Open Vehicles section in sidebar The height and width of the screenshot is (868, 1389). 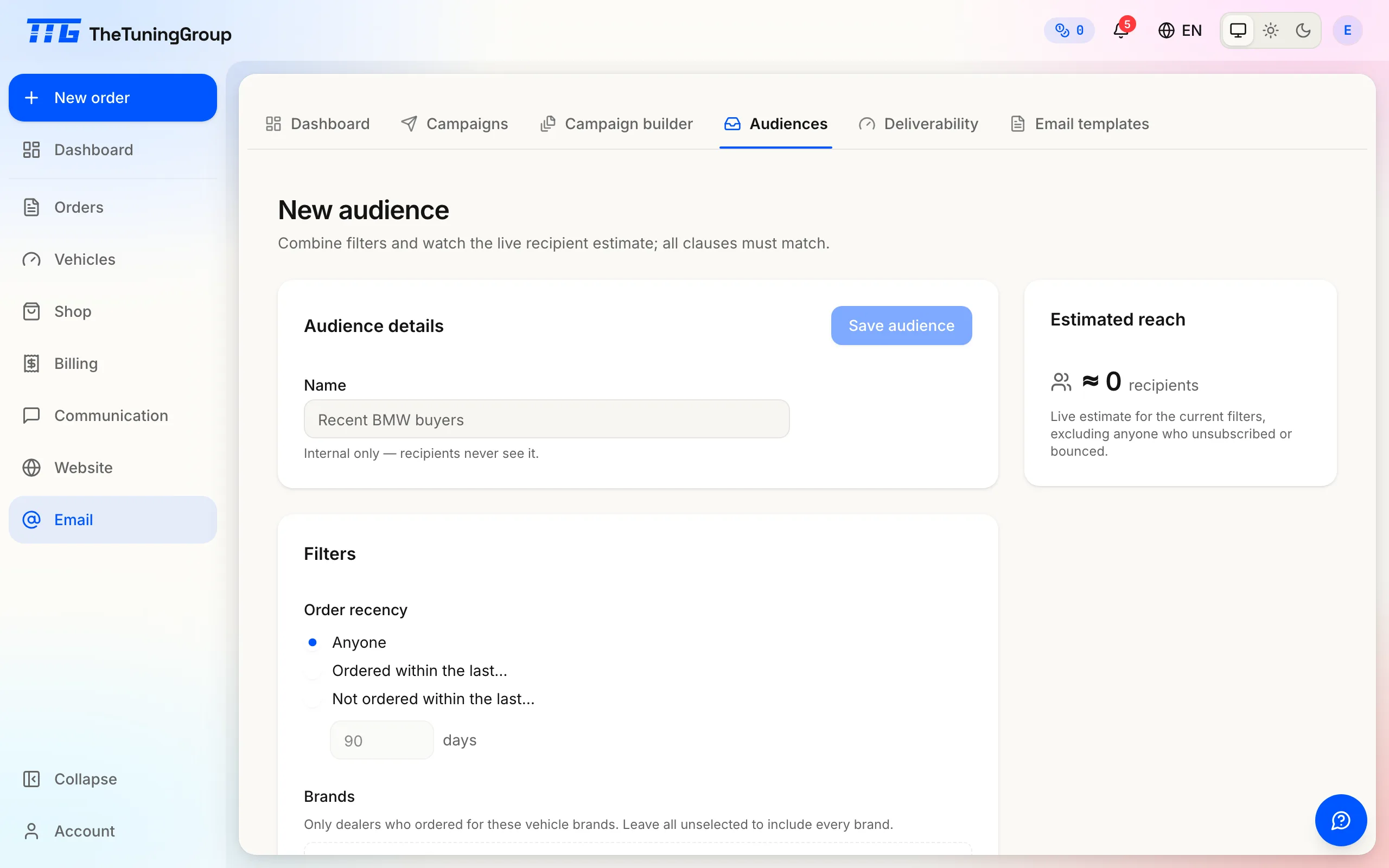click(112, 259)
